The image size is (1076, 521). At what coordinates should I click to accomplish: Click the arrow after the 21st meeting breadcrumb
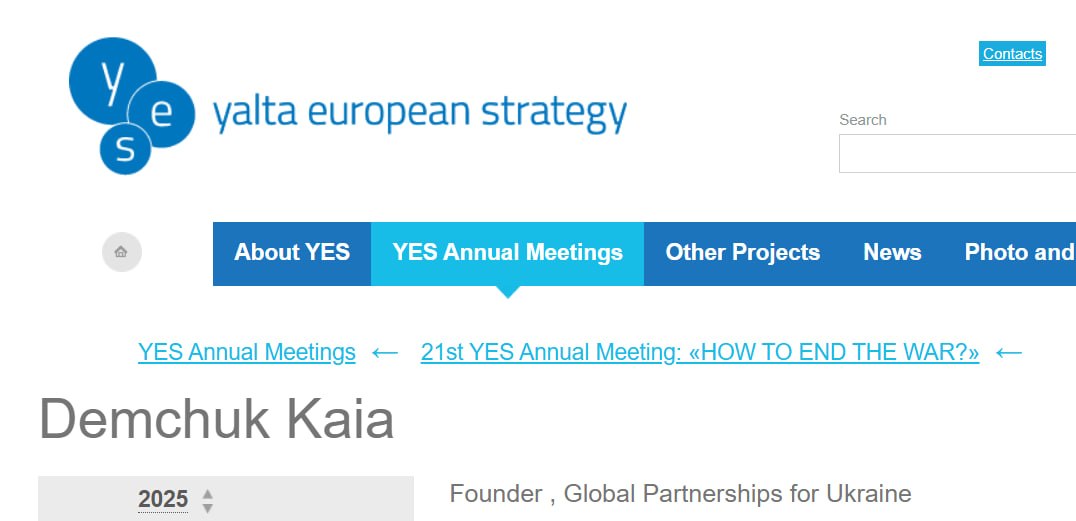click(x=1009, y=353)
